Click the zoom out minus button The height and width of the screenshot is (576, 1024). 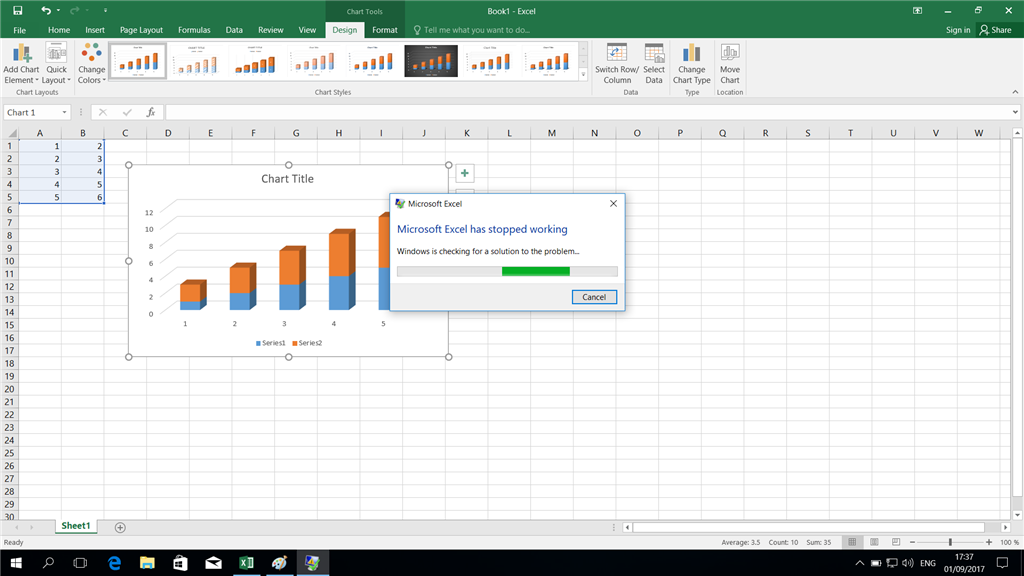912,542
